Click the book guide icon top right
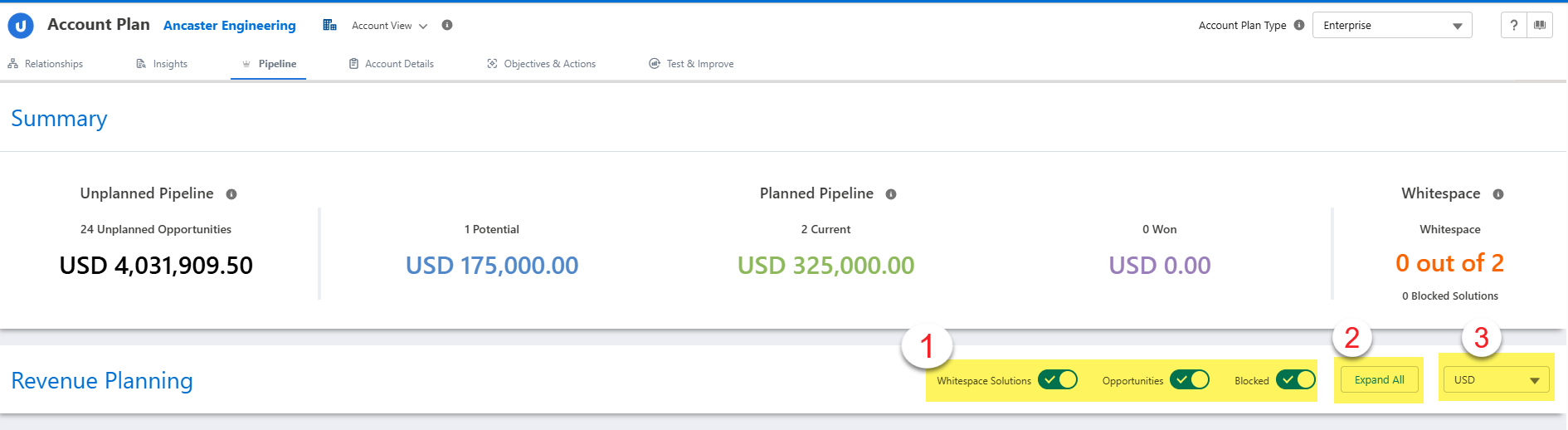 click(x=1540, y=25)
